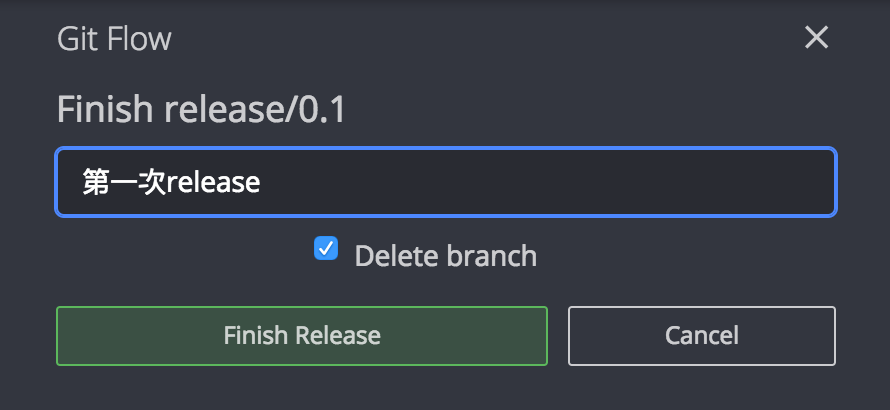Disable branch deletion via the checkbox
890x410 pixels.
pos(326,249)
